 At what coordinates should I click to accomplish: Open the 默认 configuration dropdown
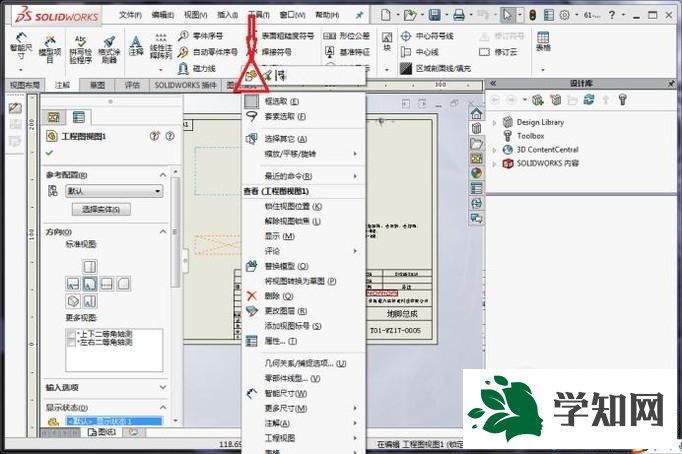coord(114,191)
